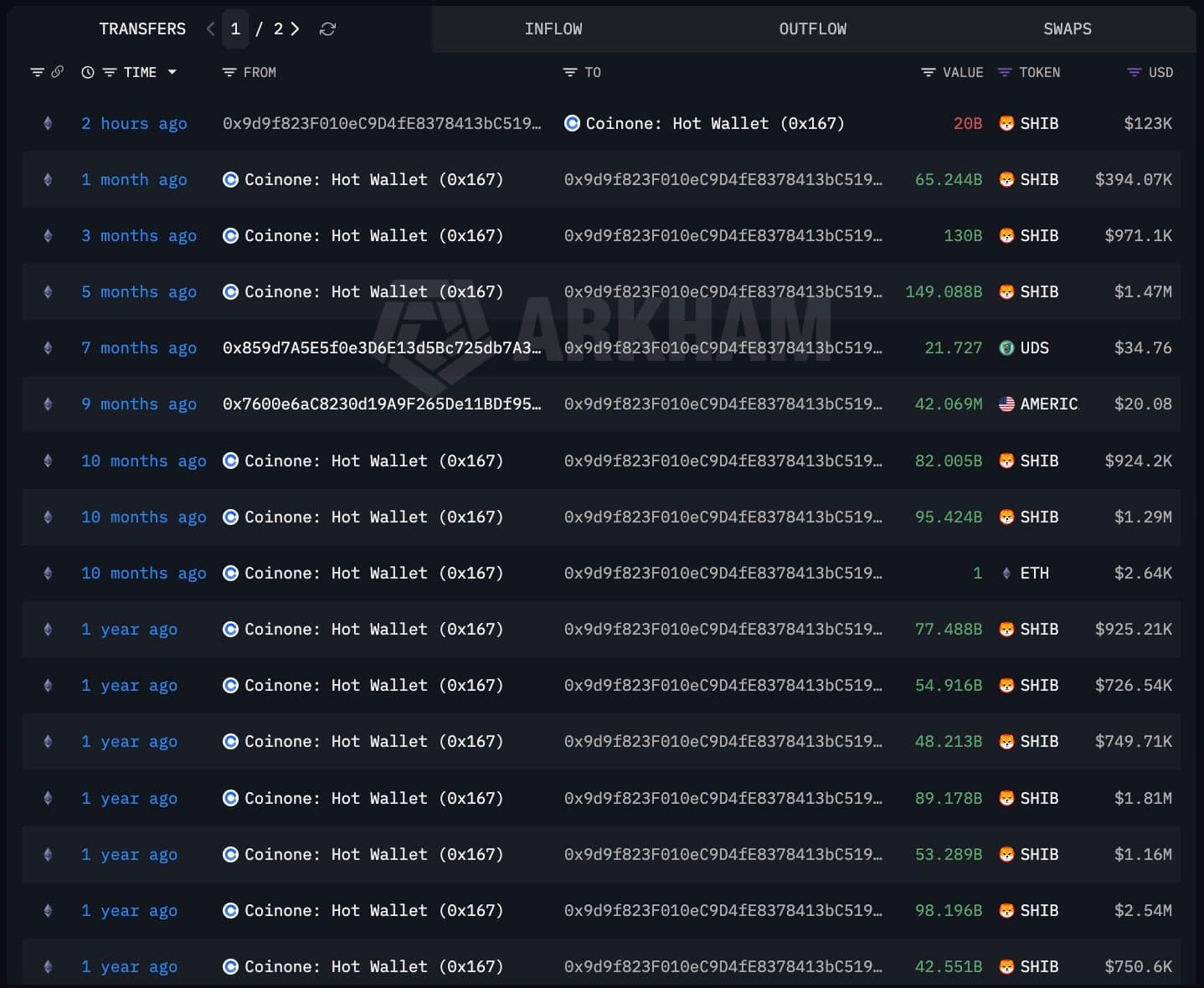Switch to the OUTFLOW tab
Viewport: 1204px width, 988px height.
click(x=812, y=29)
